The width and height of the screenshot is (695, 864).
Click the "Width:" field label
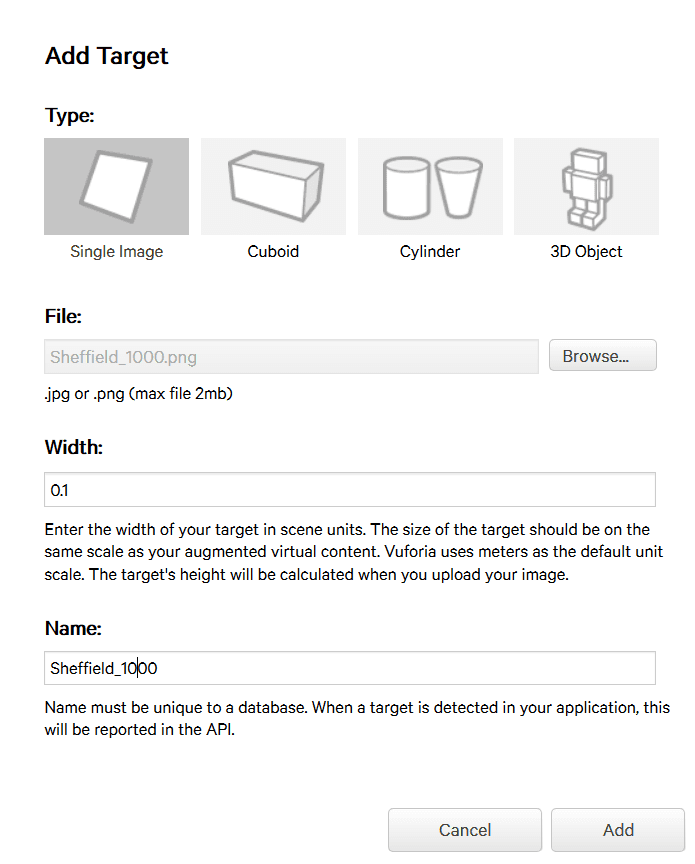click(x=74, y=447)
